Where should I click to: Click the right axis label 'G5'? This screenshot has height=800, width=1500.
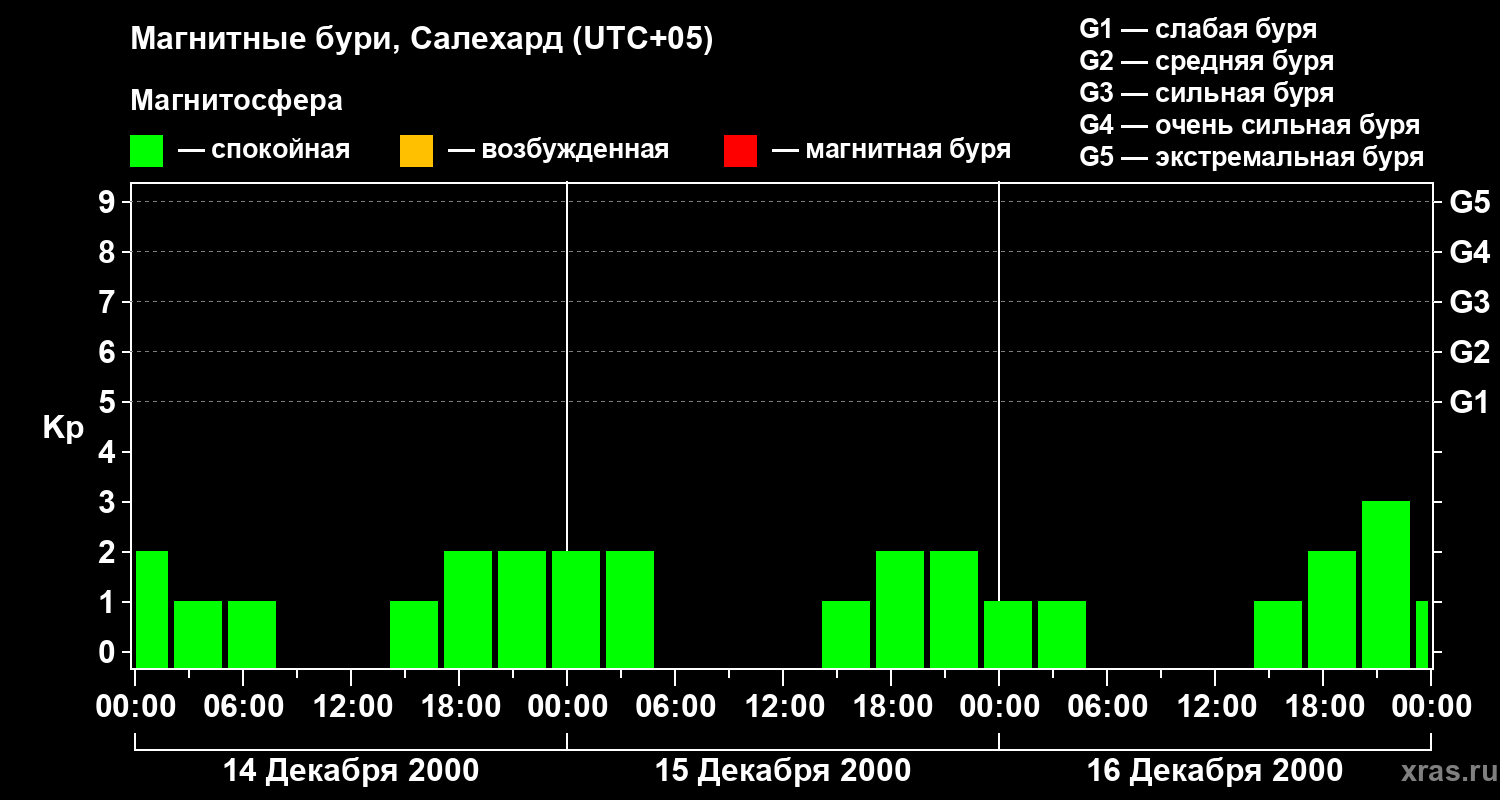click(1469, 202)
